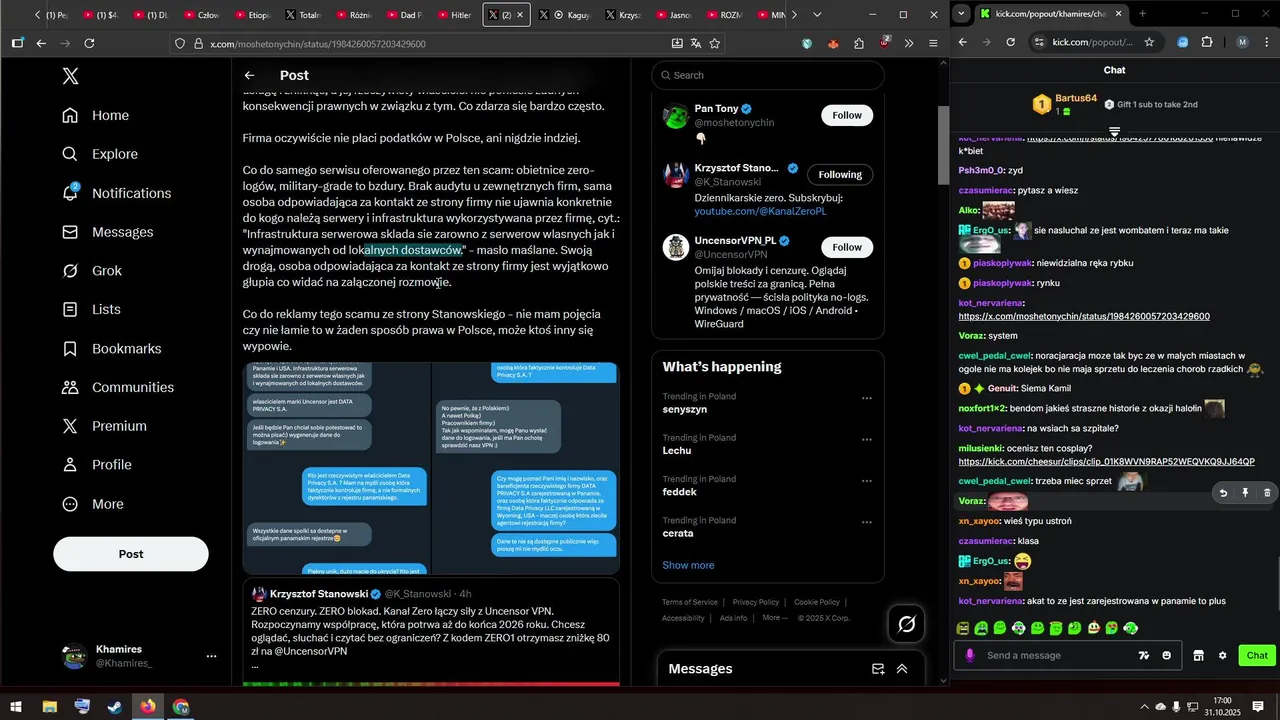The width and height of the screenshot is (1280, 720).
Task: Switch to the Totalr X tab
Action: (303, 15)
